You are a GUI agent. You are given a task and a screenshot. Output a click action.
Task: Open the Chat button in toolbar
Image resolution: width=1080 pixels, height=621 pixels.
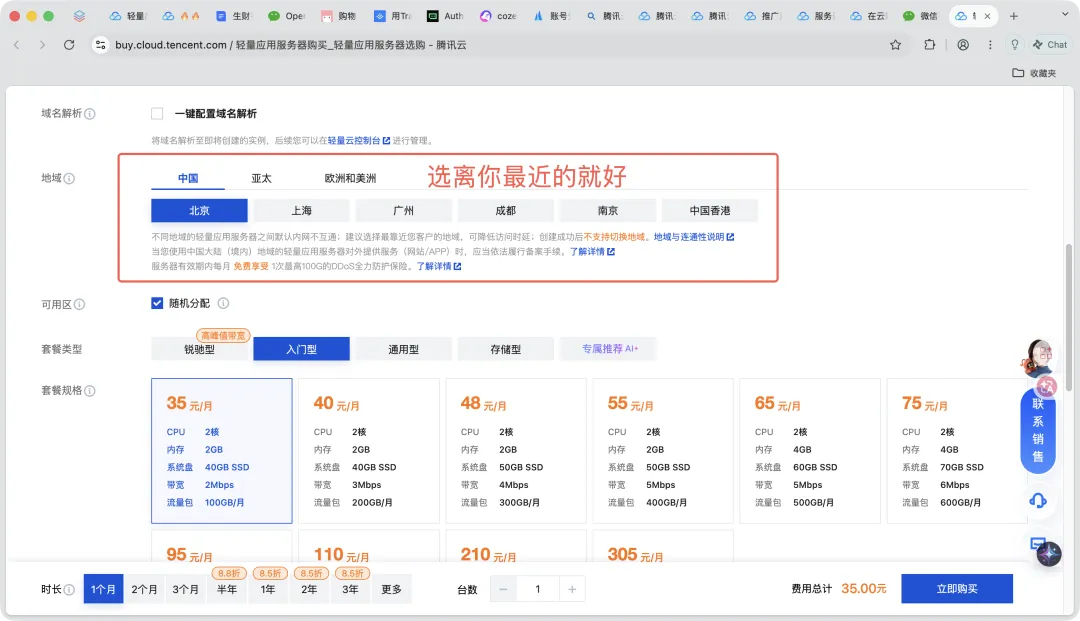point(1050,45)
